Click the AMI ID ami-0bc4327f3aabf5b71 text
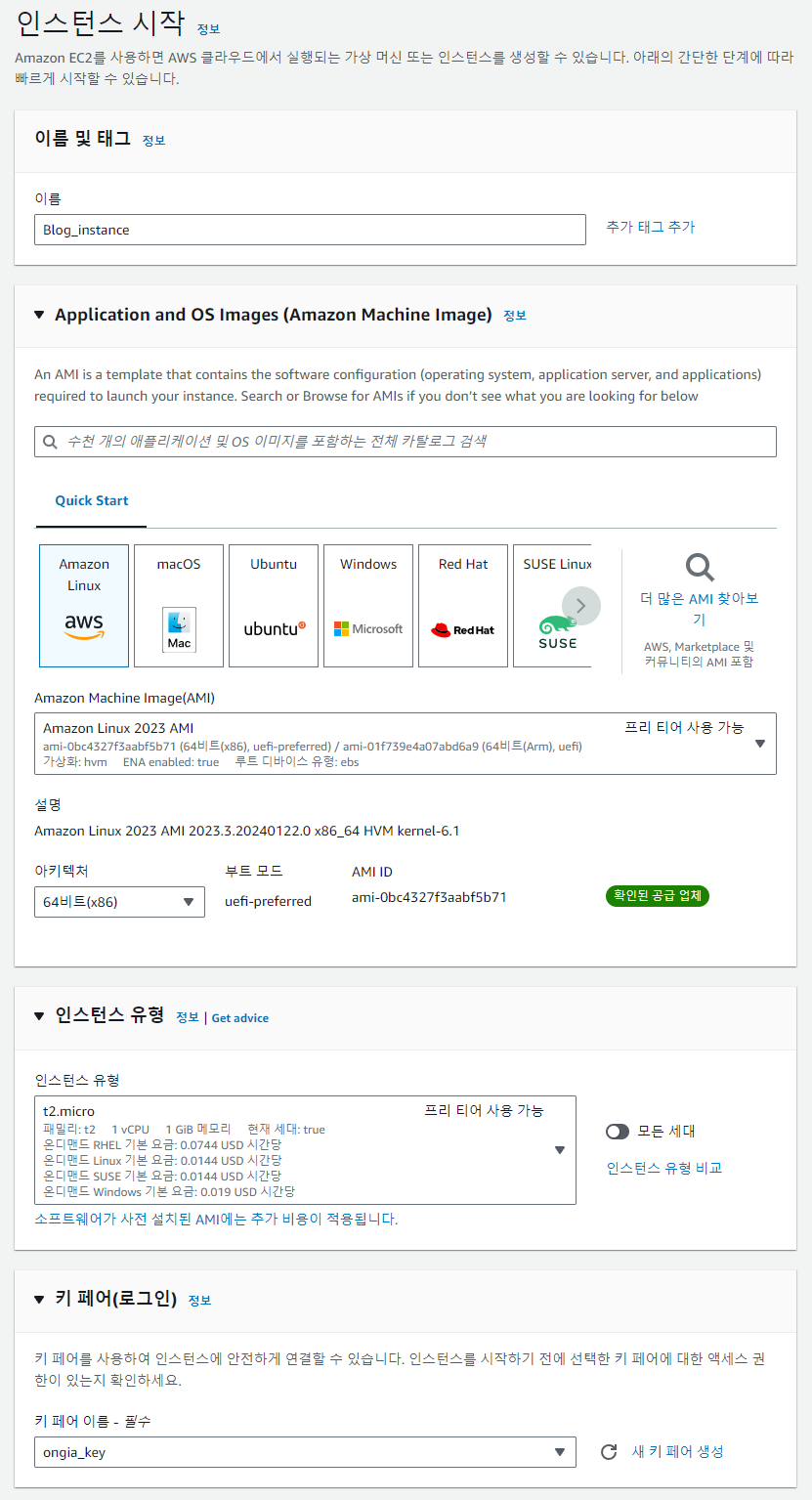 coord(429,897)
